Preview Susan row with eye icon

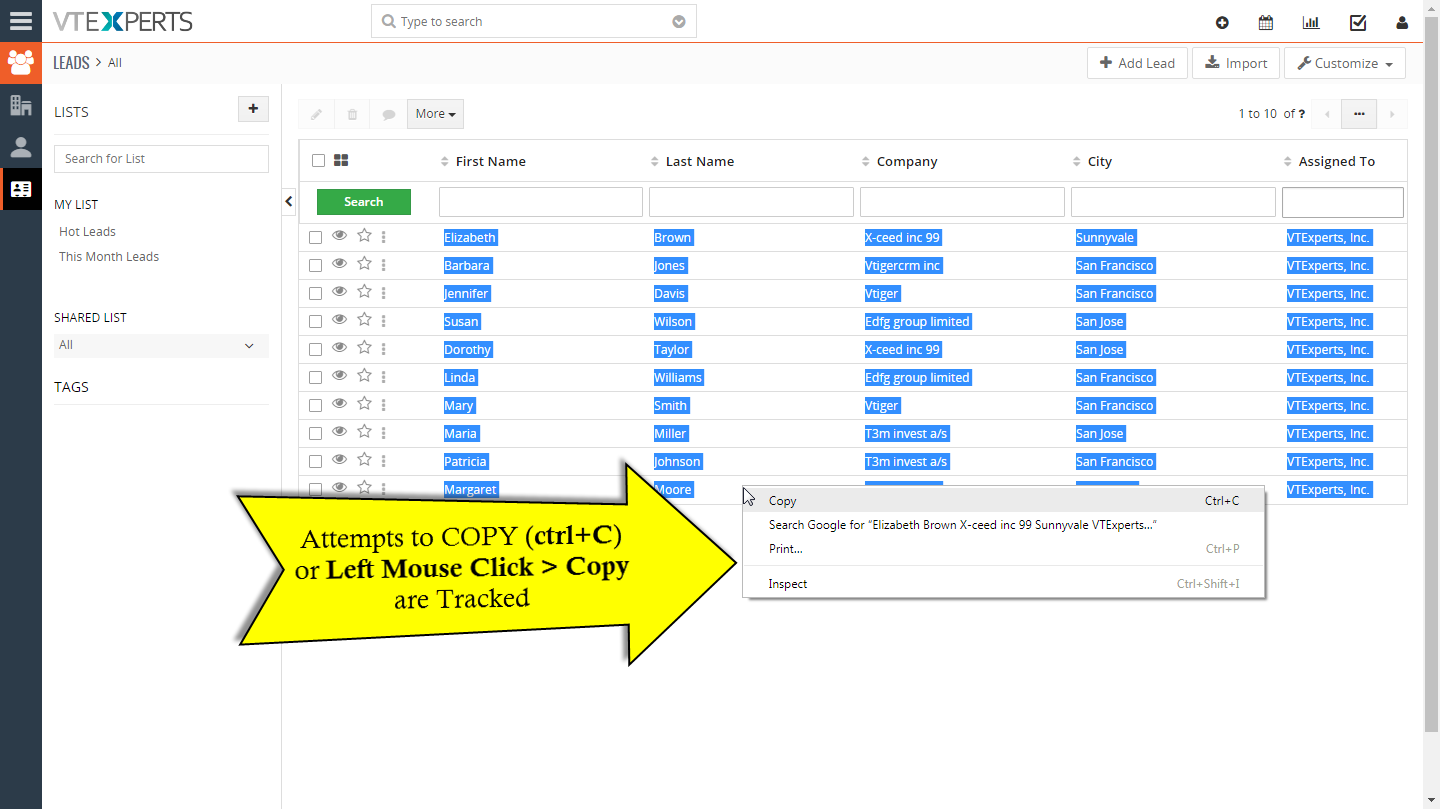pyautogui.click(x=339, y=320)
